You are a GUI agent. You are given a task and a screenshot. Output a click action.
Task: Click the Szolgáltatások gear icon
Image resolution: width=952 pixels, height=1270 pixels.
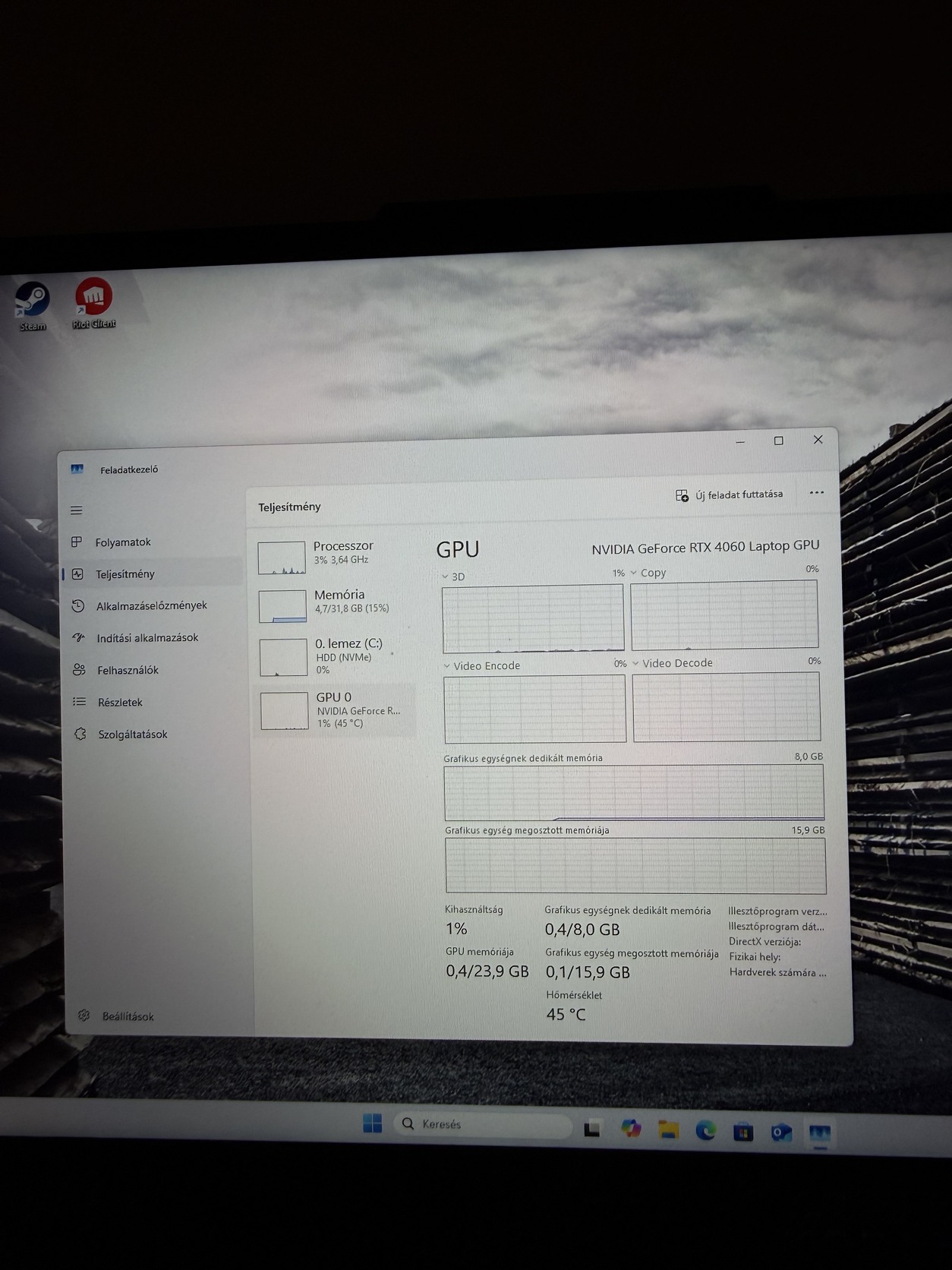coord(80,734)
